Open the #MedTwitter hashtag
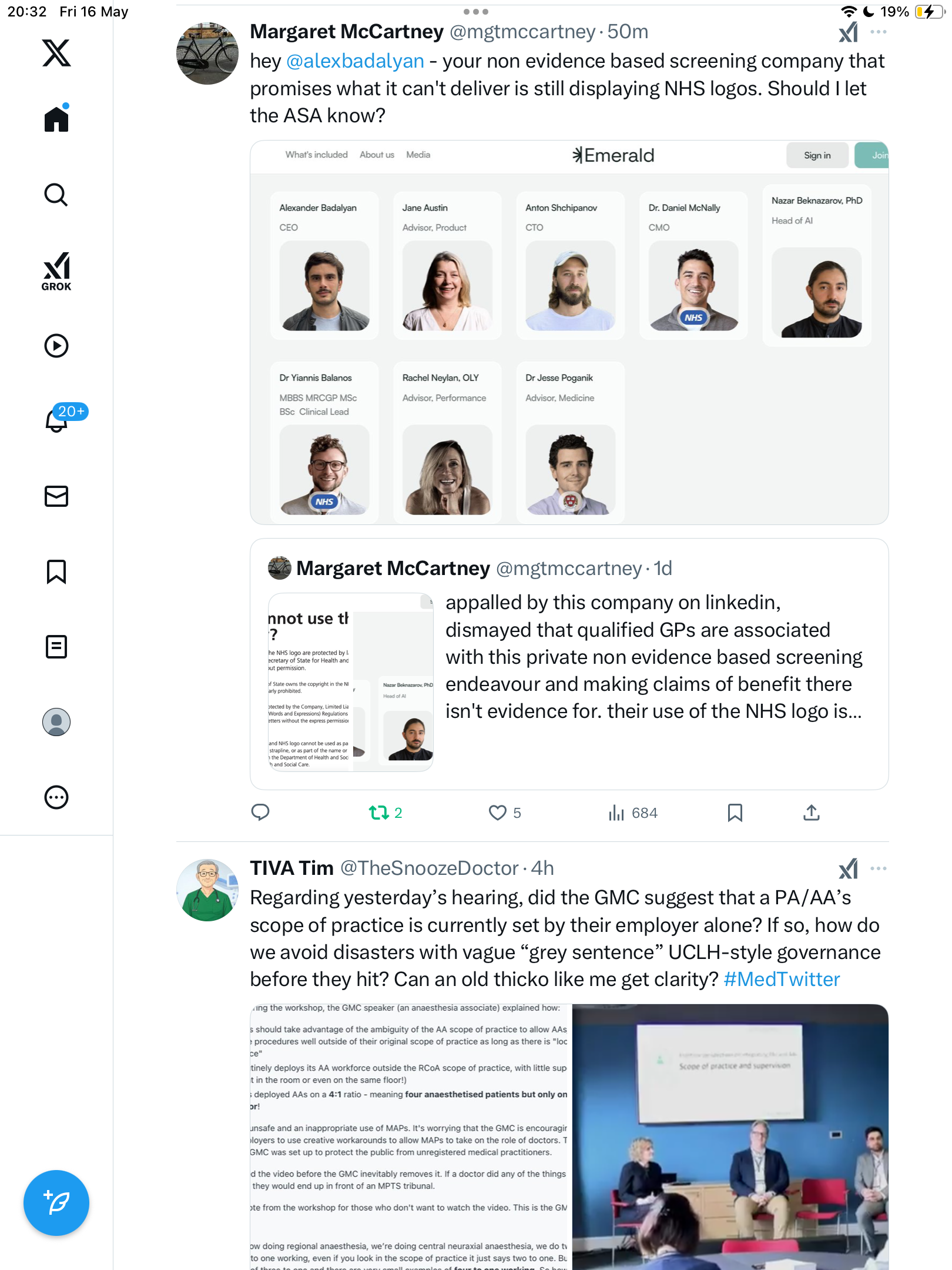 [782, 980]
